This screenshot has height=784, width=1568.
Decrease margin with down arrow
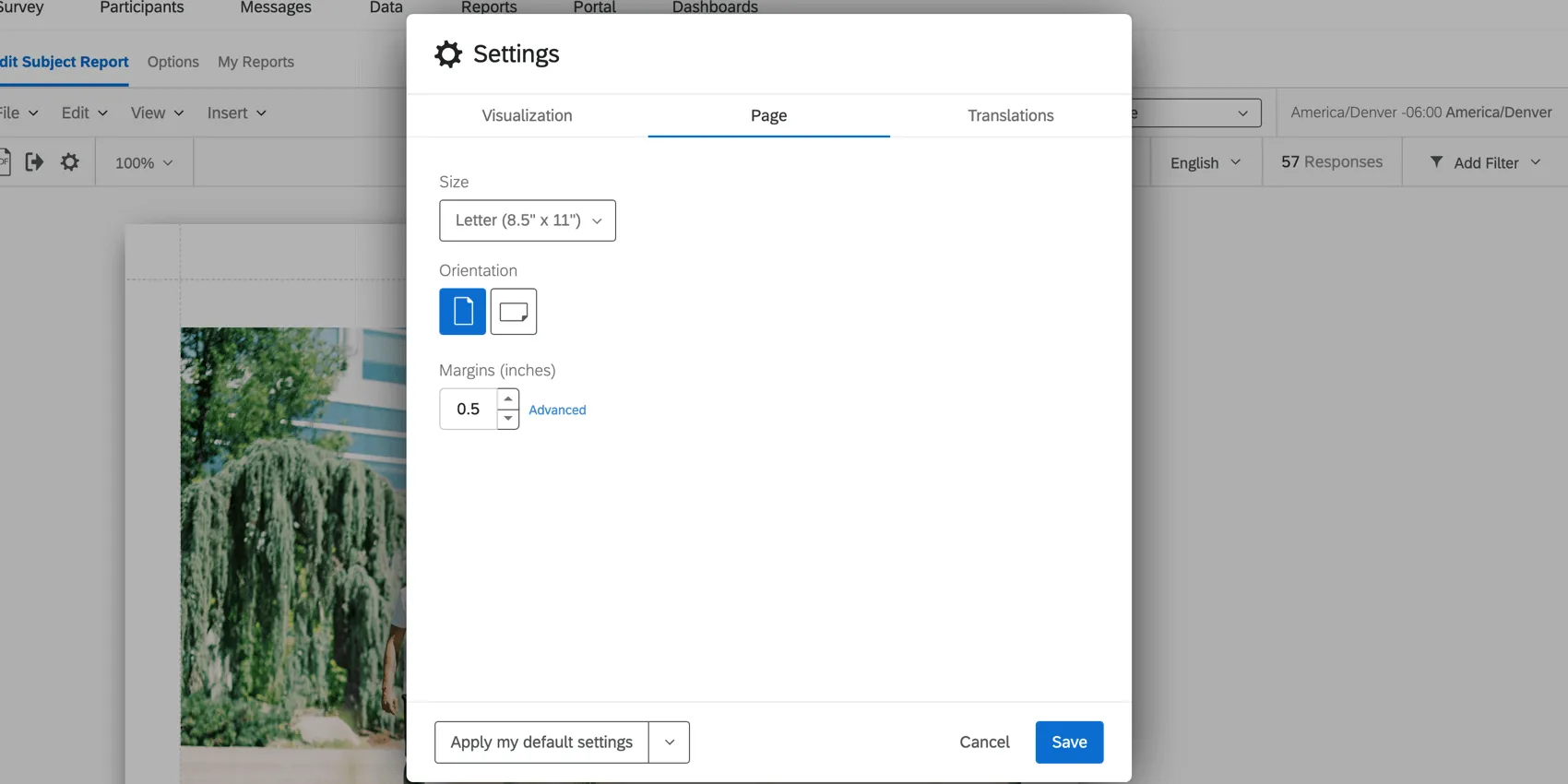[x=508, y=419]
